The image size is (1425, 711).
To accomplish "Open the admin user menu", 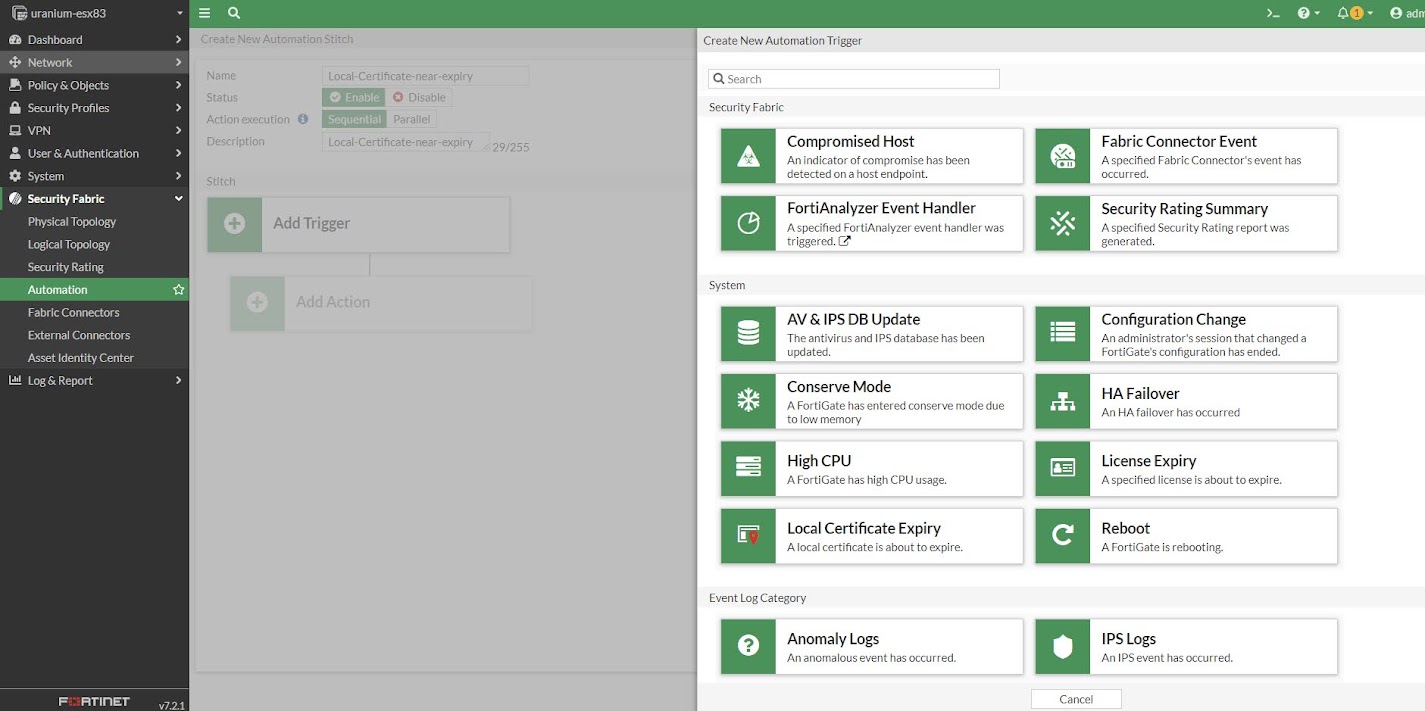I will (x=1406, y=13).
